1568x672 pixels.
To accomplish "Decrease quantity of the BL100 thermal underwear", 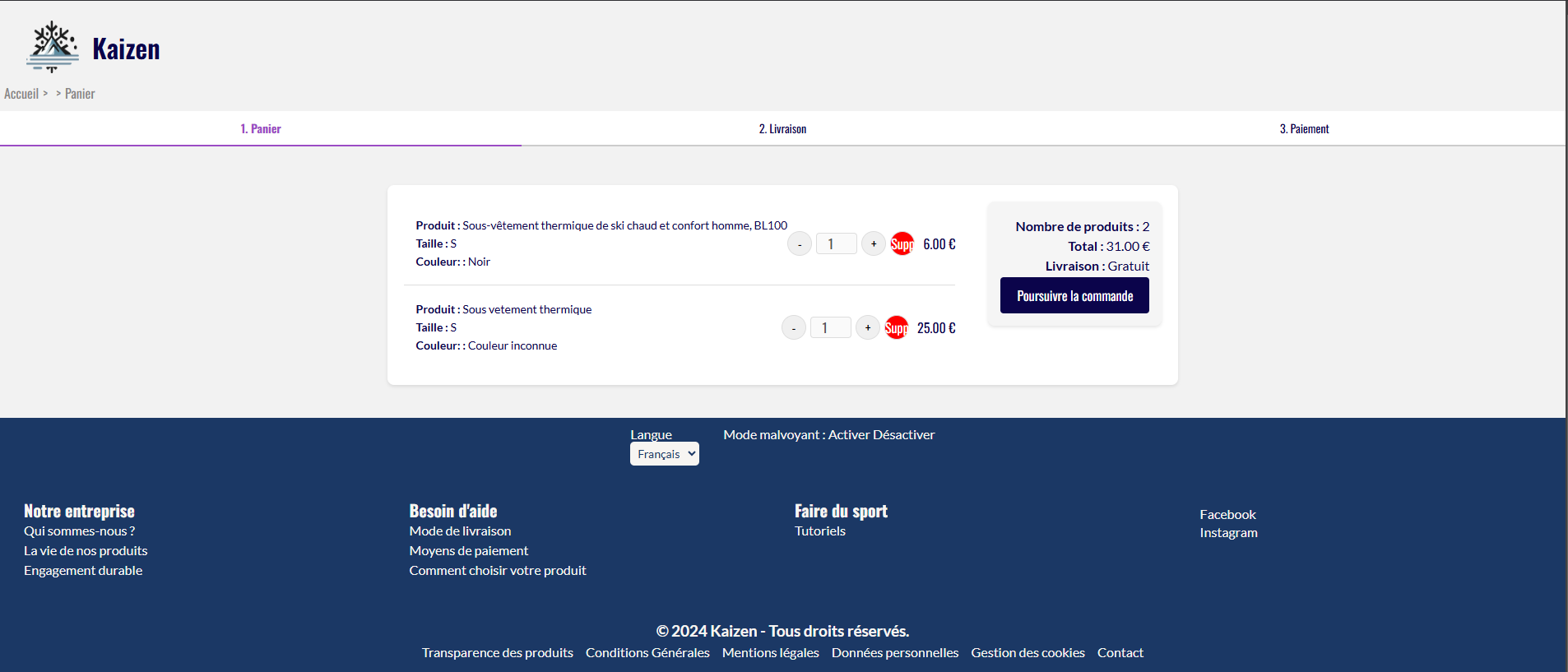I will coord(799,244).
